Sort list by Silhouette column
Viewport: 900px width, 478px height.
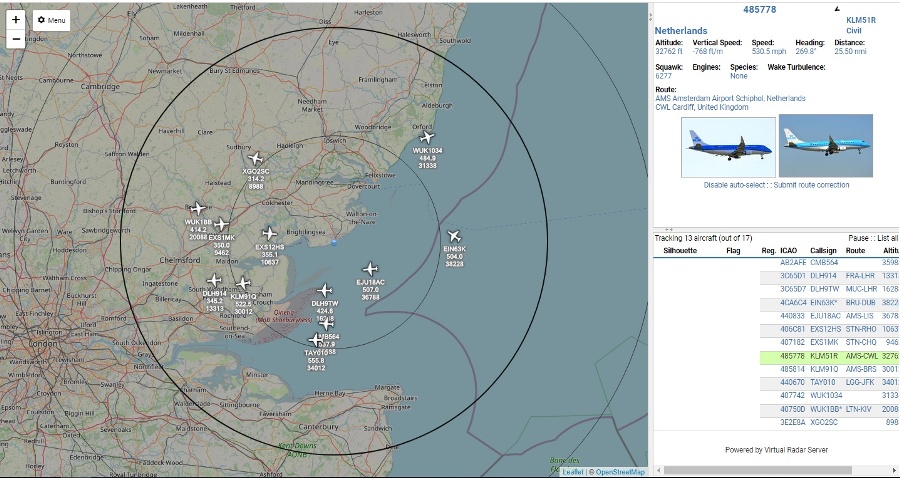coord(680,251)
